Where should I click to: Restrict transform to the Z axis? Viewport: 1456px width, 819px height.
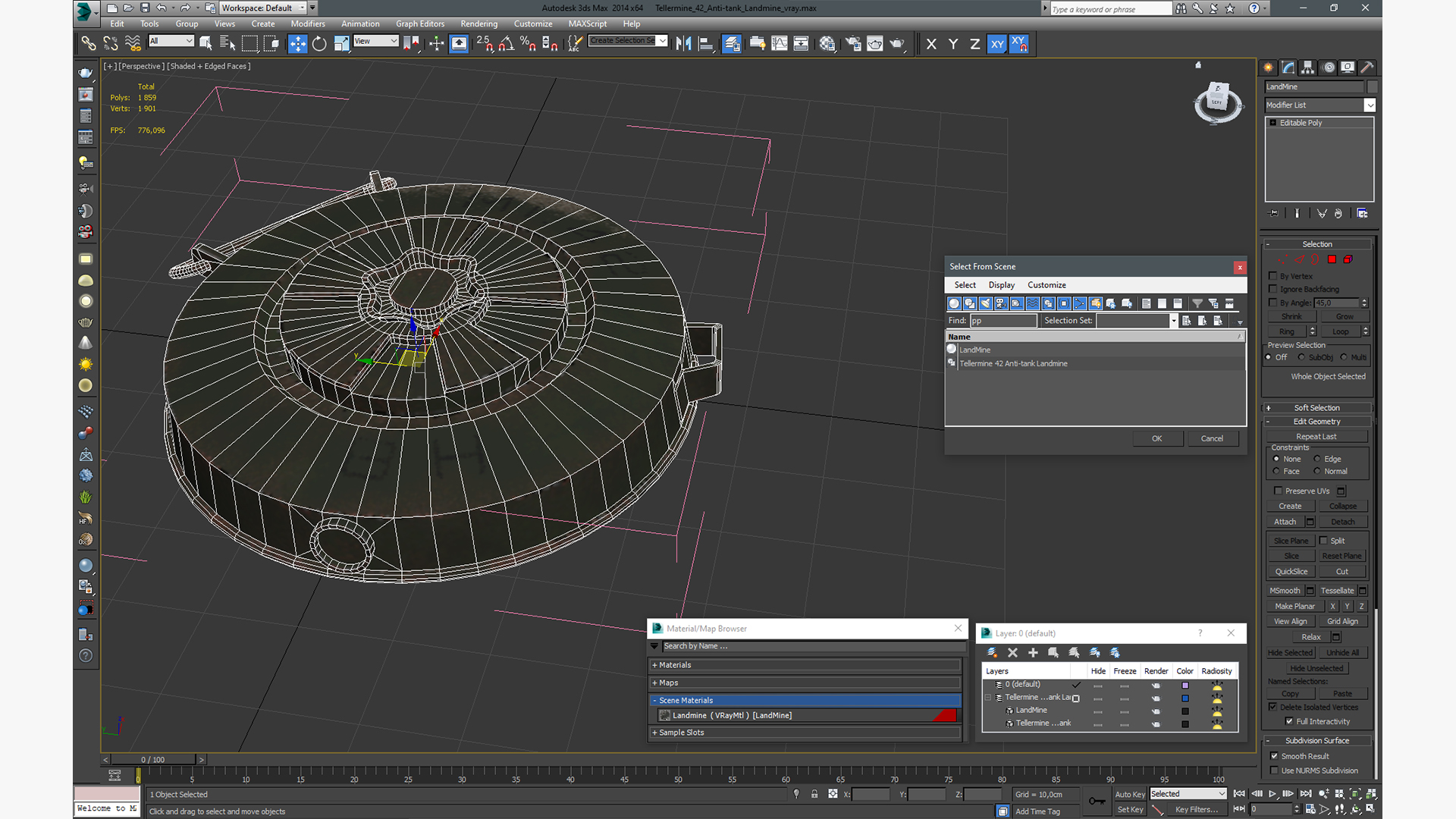tap(975, 44)
